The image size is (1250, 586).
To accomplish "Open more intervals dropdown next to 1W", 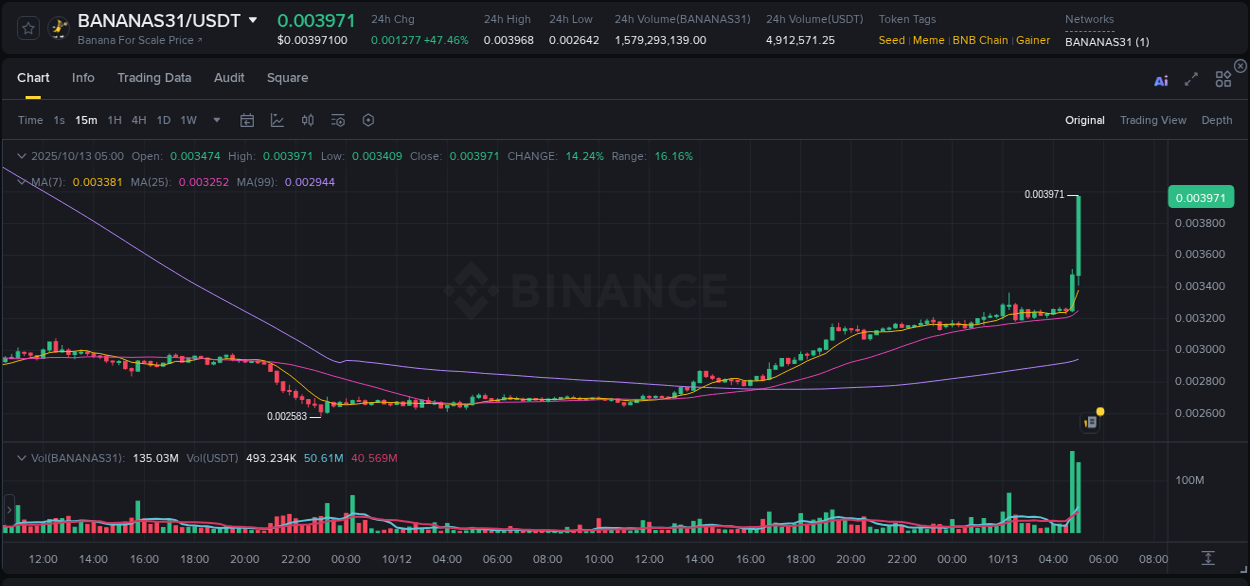I will pyautogui.click(x=215, y=120).
